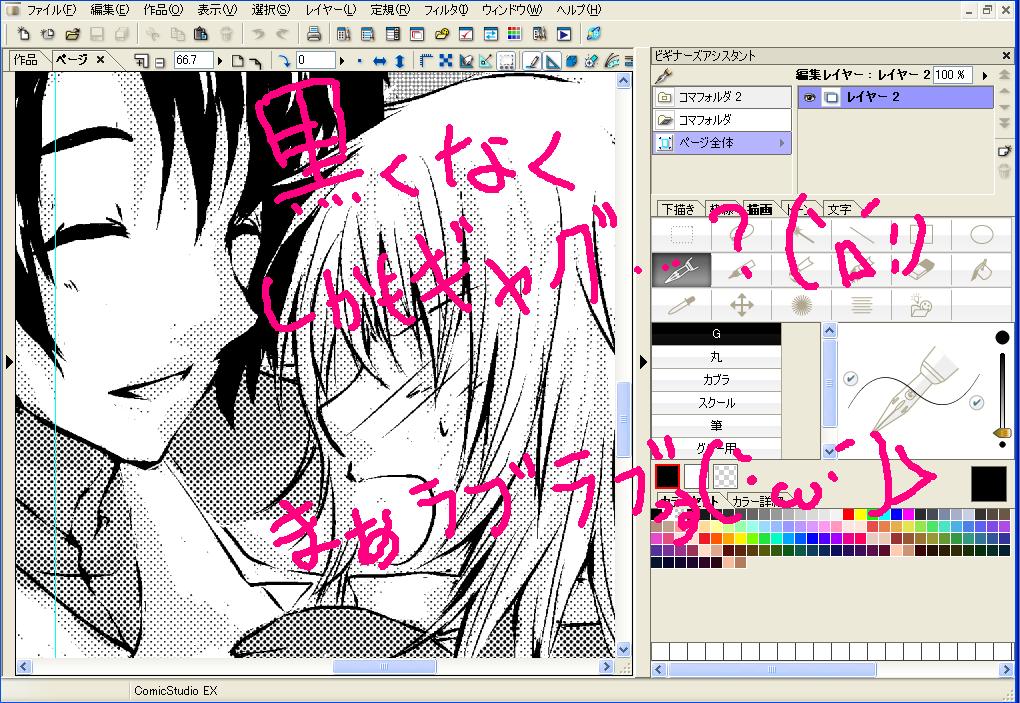Open the フィルタ(I) menu
The height and width of the screenshot is (703, 1020).
[446, 10]
